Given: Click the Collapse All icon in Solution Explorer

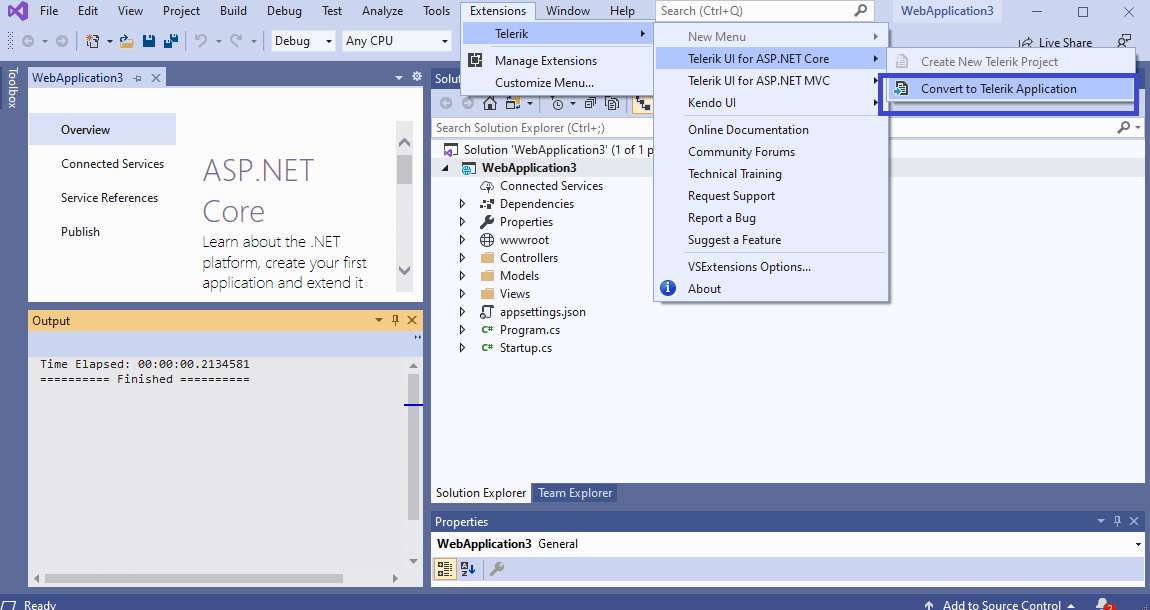Looking at the screenshot, I should [x=592, y=102].
